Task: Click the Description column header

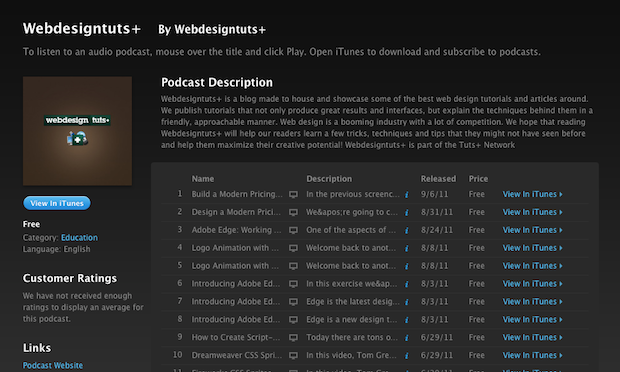Action: pos(329,179)
